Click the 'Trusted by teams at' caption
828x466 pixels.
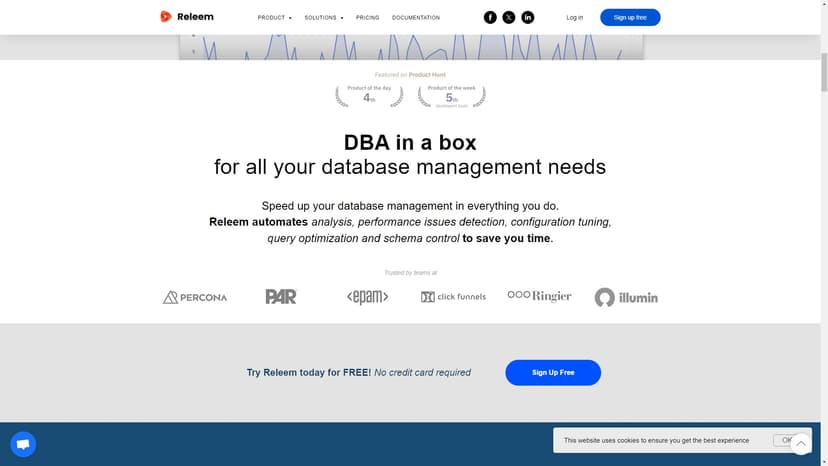(x=410, y=273)
